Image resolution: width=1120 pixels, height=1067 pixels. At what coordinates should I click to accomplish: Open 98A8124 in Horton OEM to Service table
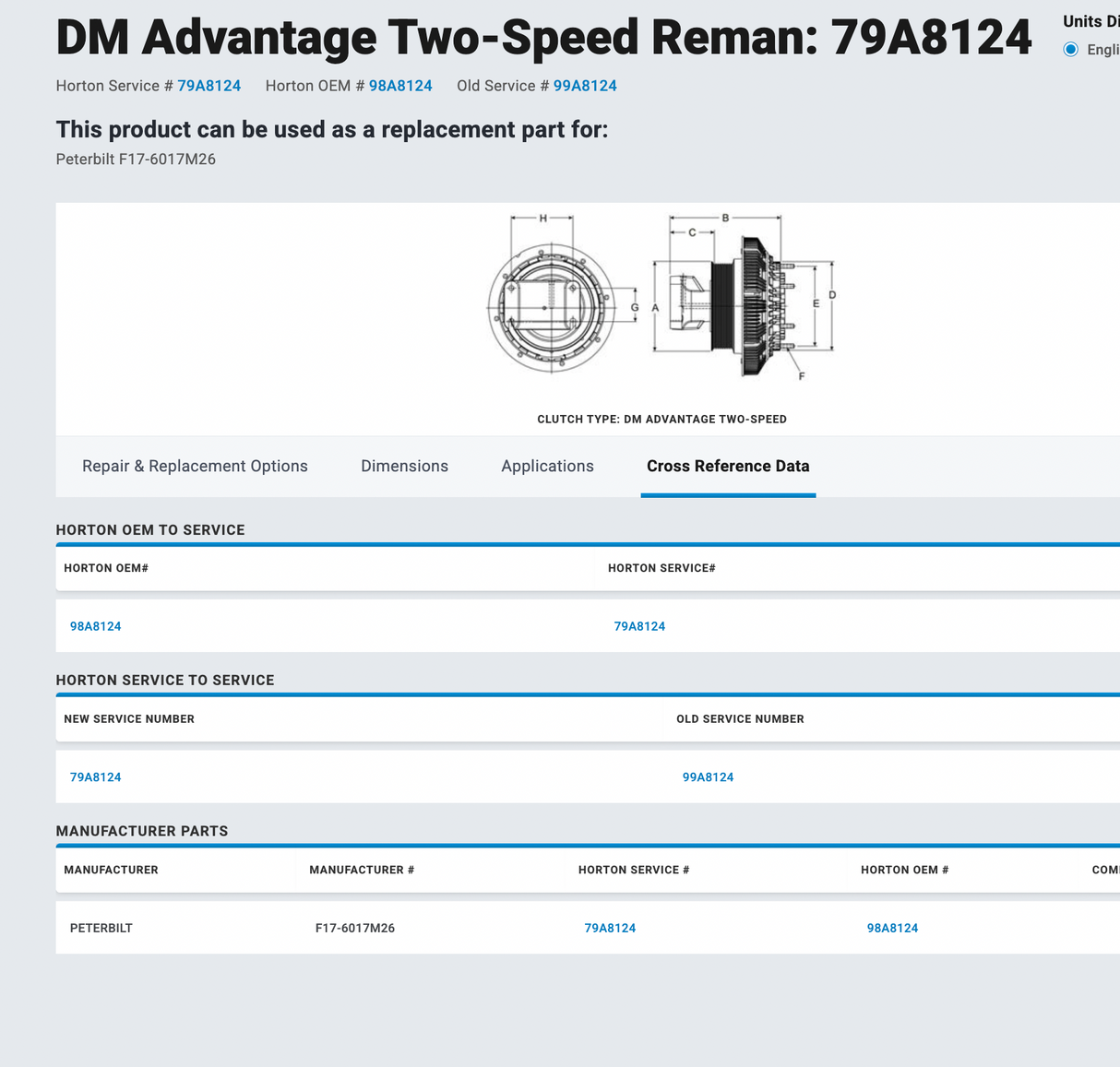[x=96, y=626]
